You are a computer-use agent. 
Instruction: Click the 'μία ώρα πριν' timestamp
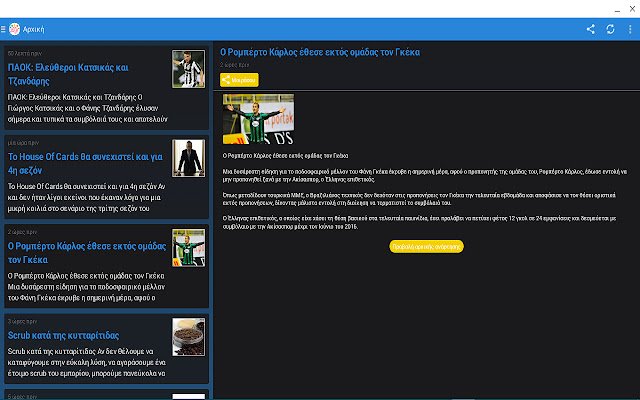pos(23,143)
